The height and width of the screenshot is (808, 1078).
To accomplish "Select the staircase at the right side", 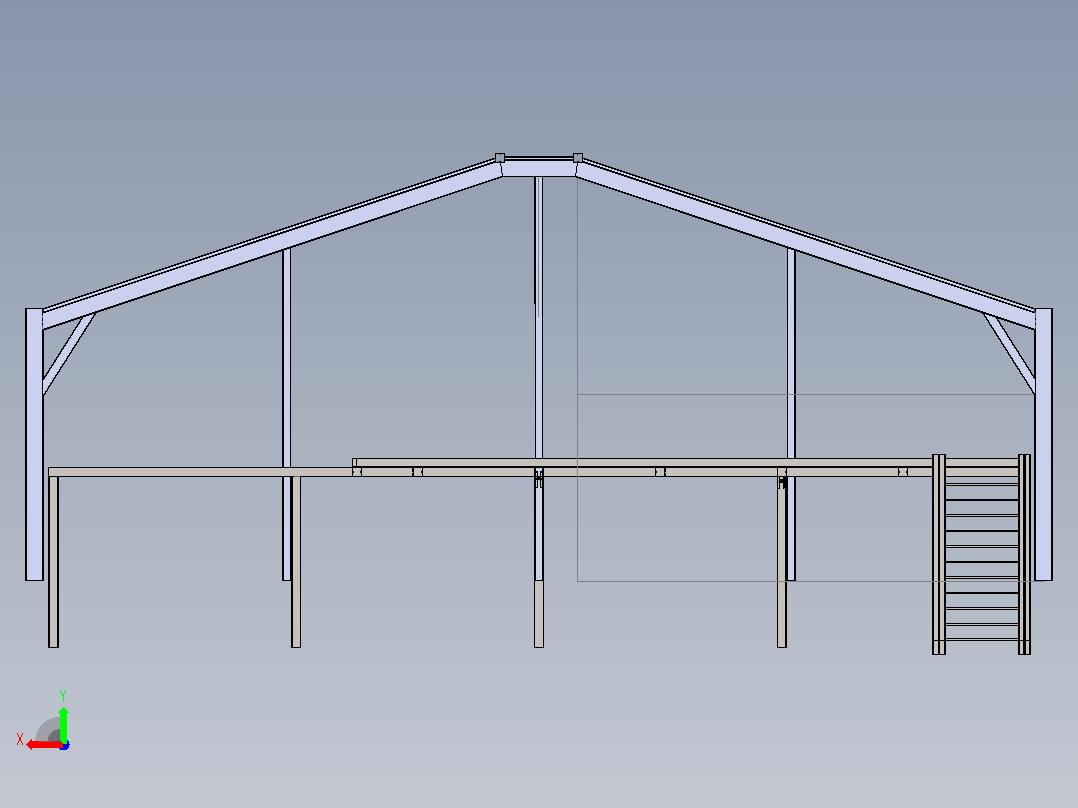I will 981,554.
